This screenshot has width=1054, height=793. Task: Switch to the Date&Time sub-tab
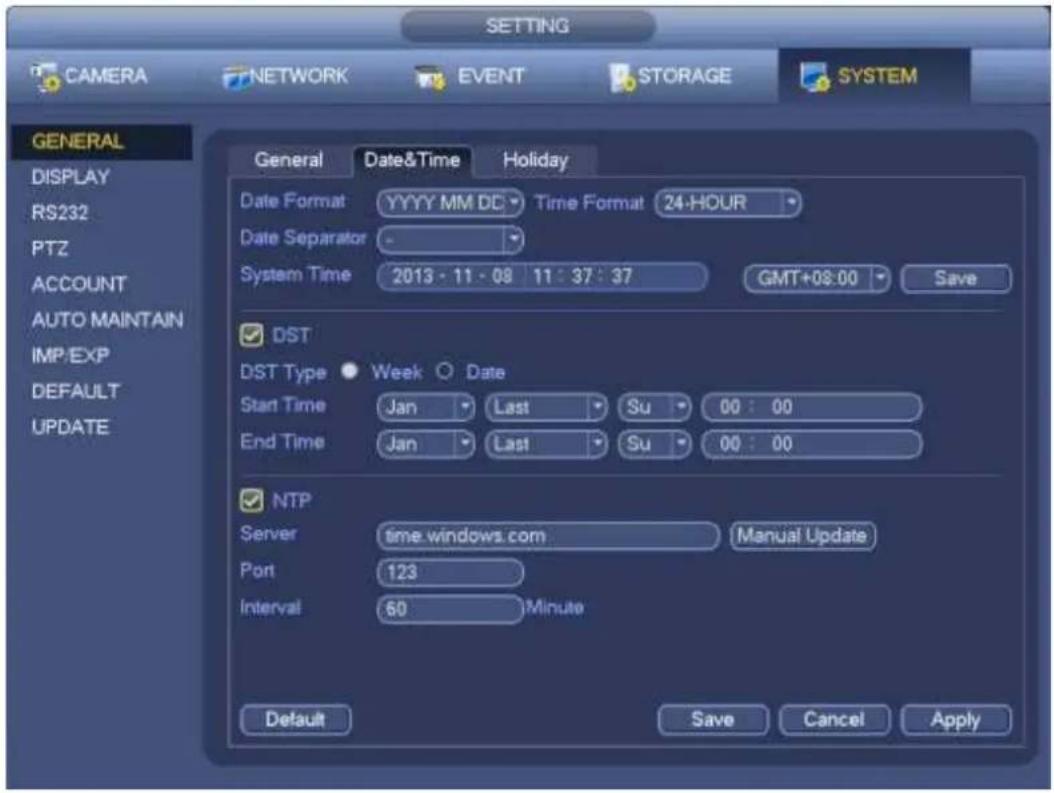pyautogui.click(x=411, y=160)
